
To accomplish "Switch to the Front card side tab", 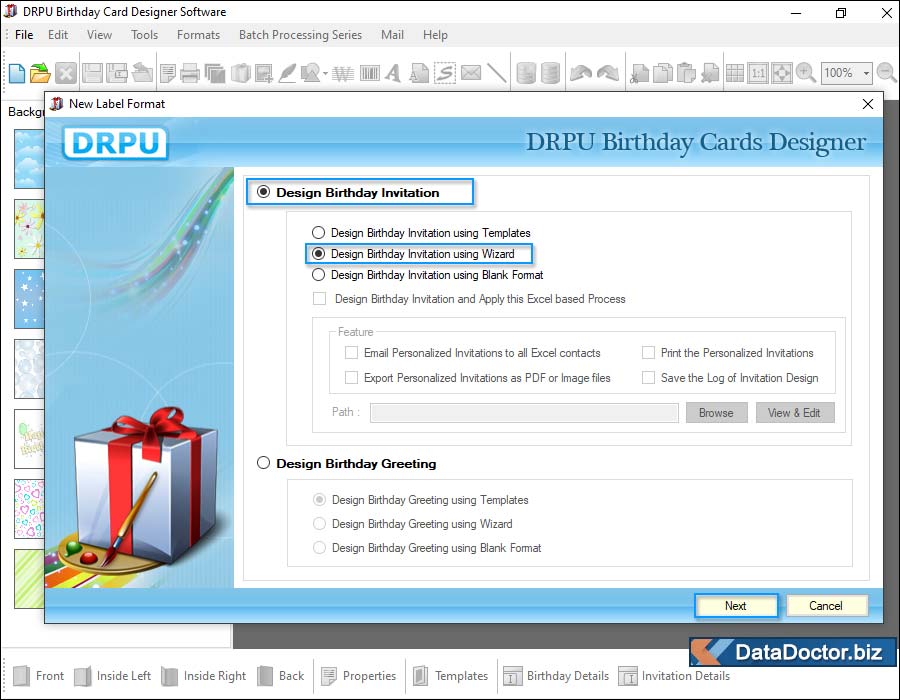I will point(38,675).
